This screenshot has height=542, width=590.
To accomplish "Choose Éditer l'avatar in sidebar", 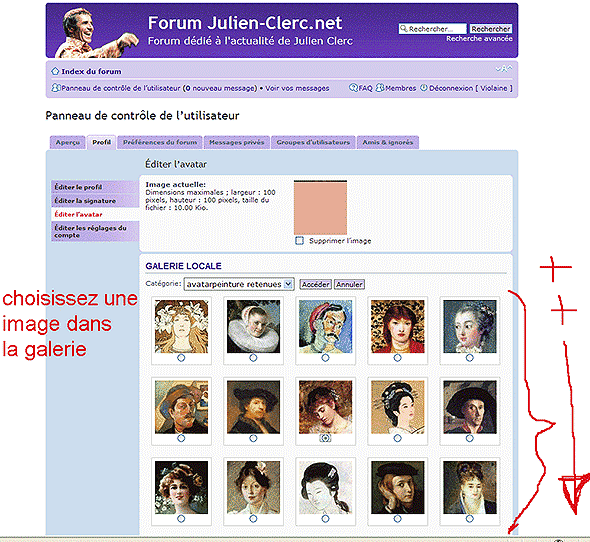I will pos(95,214).
